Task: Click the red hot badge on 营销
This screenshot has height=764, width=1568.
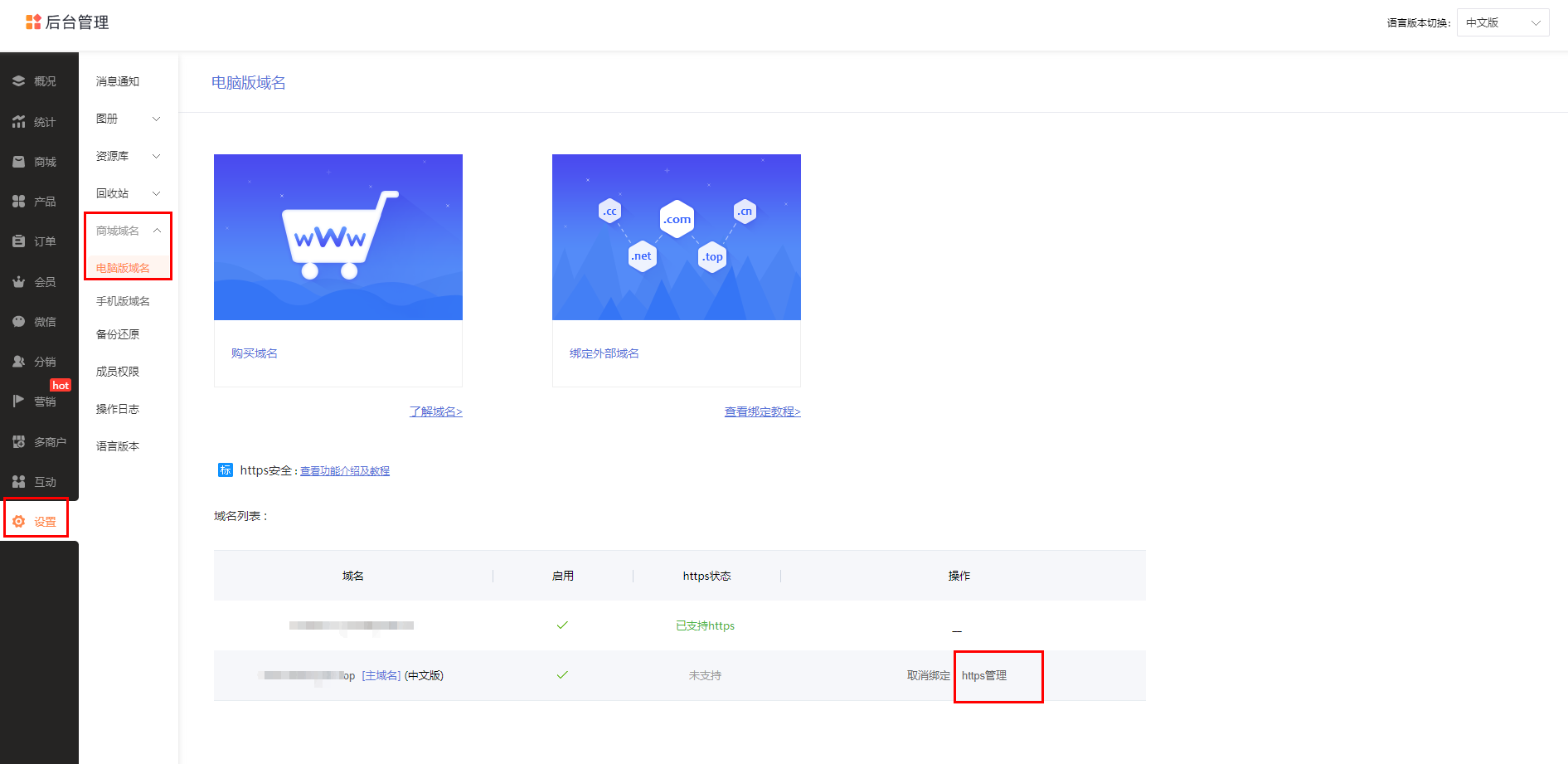Action: (x=61, y=386)
